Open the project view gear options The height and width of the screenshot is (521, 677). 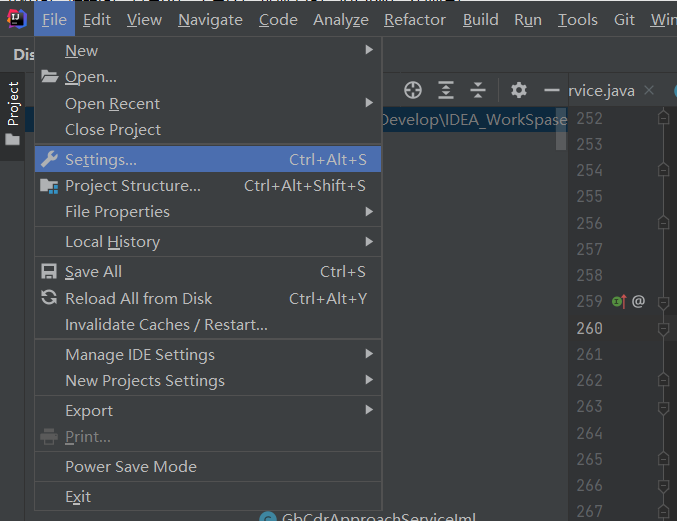point(519,90)
